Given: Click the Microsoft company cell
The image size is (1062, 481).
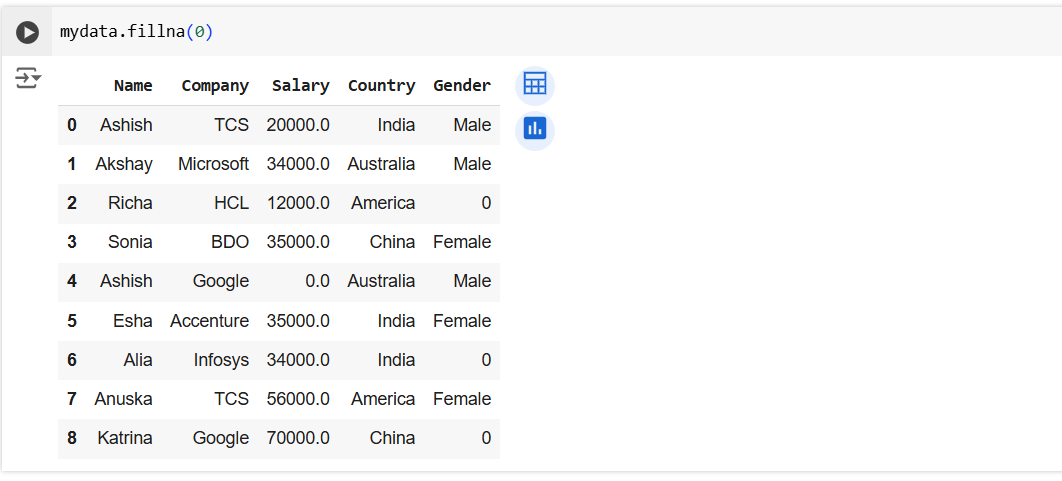Looking at the screenshot, I should [x=213, y=164].
